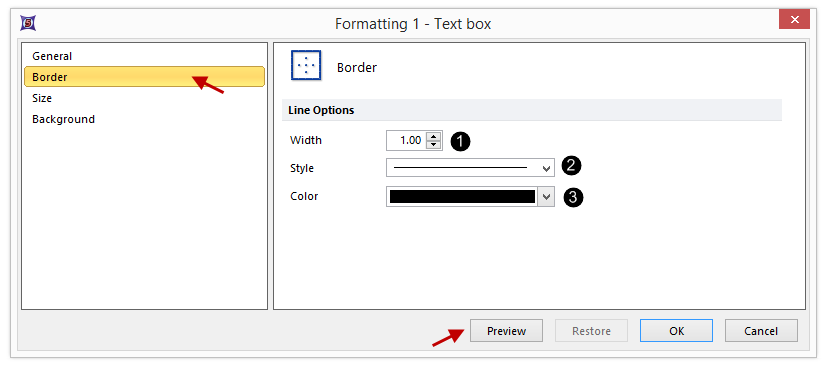This screenshot has width=827, height=368.
Task: Close the Formatting dialog
Action: (x=794, y=20)
